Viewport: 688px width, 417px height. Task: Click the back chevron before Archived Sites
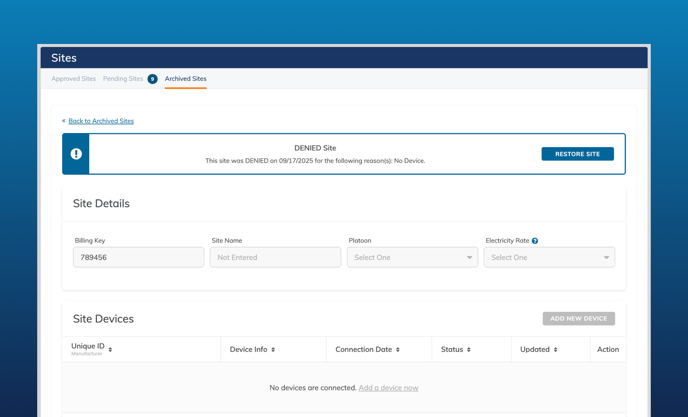click(64, 121)
